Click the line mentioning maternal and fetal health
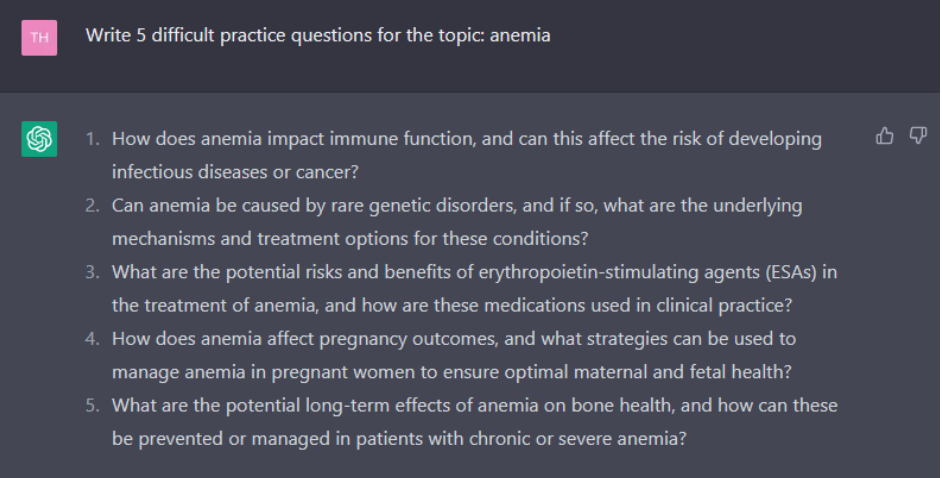This screenshot has width=942, height=478. [x=452, y=372]
